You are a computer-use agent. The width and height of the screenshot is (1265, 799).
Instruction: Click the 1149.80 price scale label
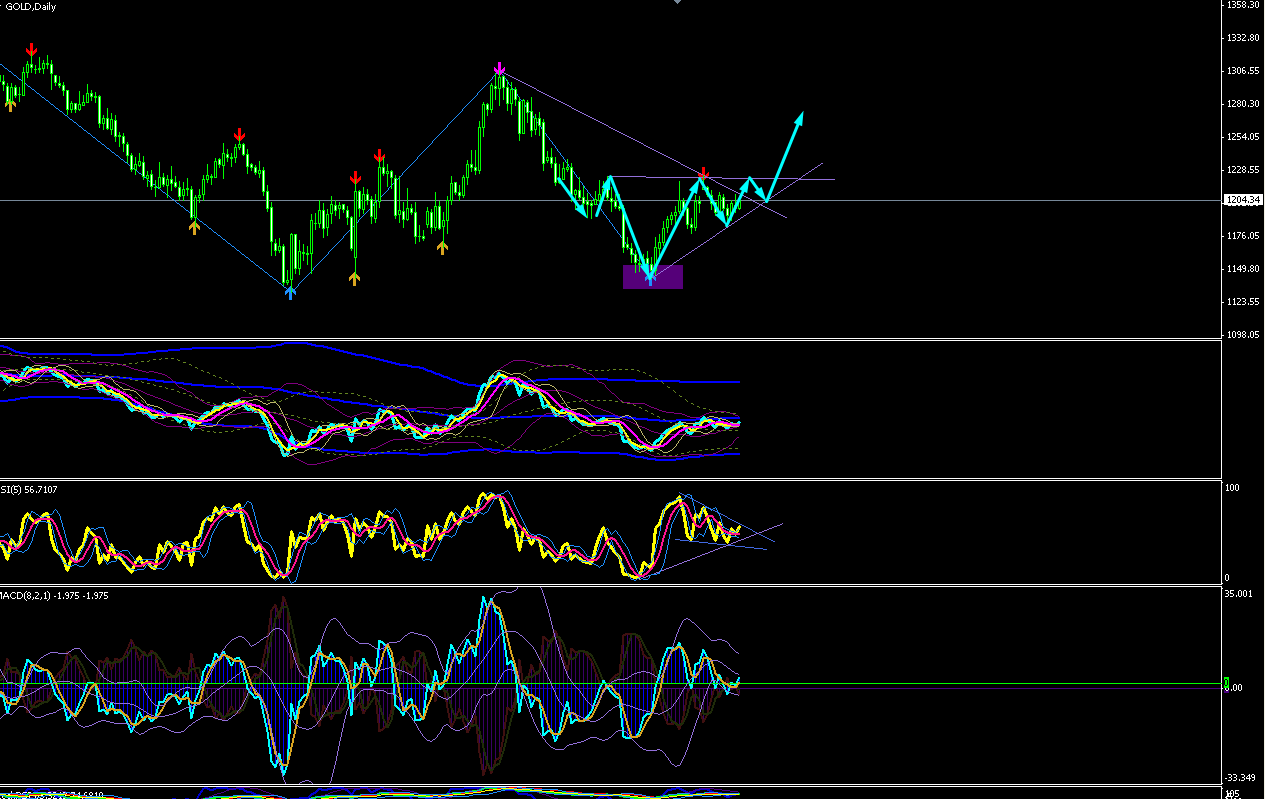coord(1243,269)
